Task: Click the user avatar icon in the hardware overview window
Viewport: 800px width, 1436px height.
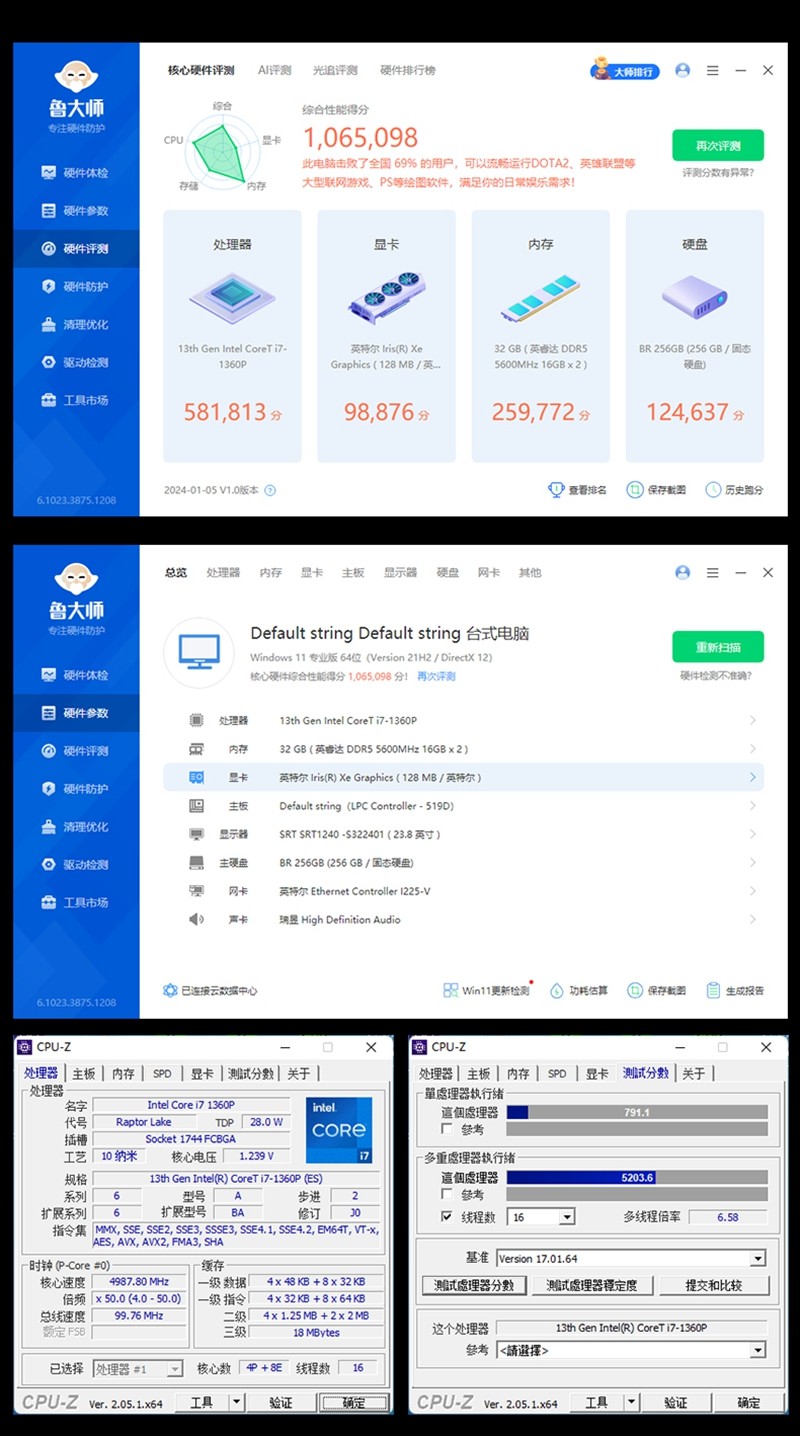Action: (683, 573)
